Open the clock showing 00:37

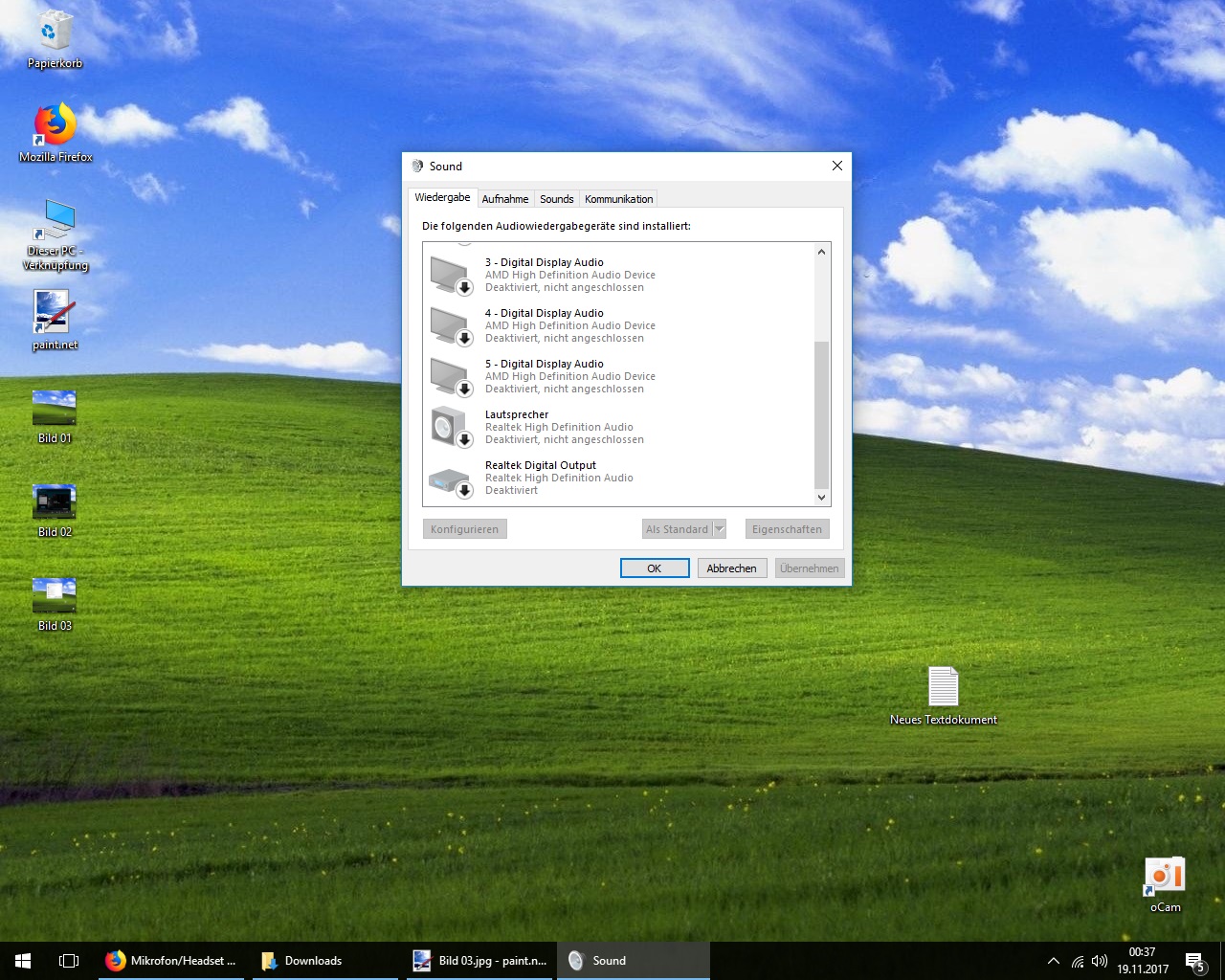click(x=1143, y=961)
